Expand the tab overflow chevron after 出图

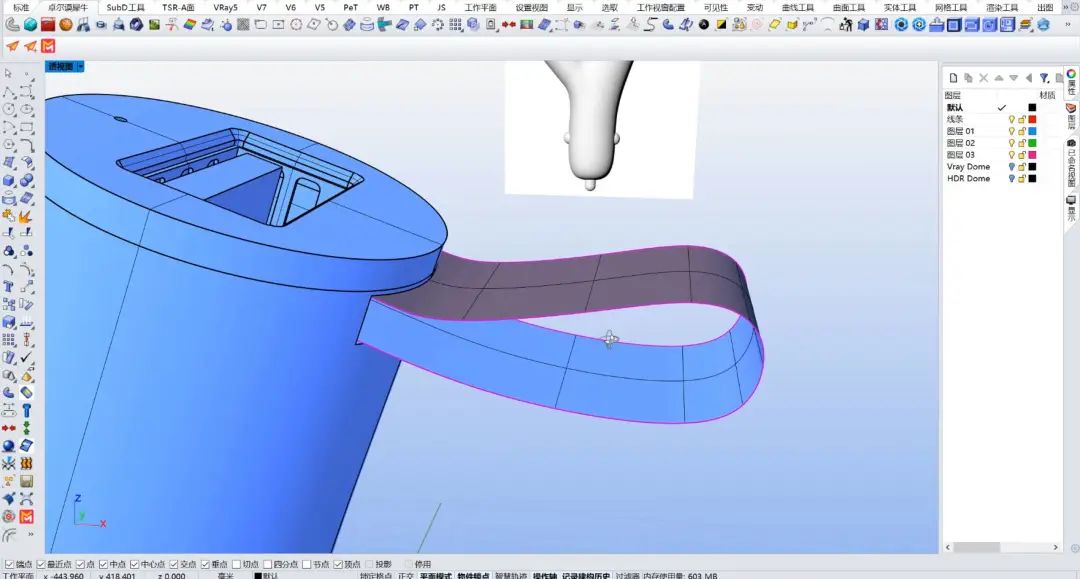(1064, 7)
